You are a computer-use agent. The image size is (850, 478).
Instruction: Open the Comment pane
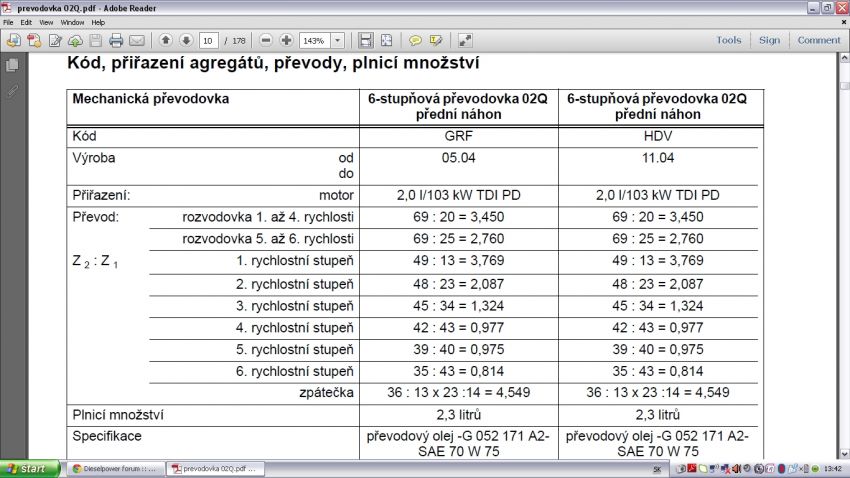coord(819,40)
